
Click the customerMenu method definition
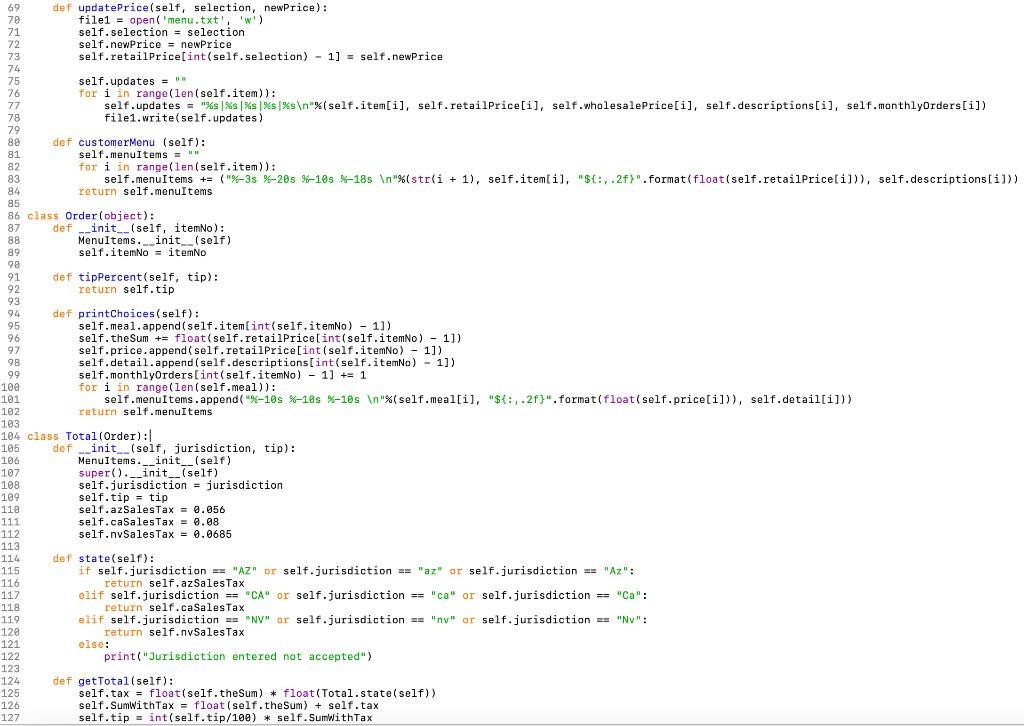pyautogui.click(x=118, y=142)
